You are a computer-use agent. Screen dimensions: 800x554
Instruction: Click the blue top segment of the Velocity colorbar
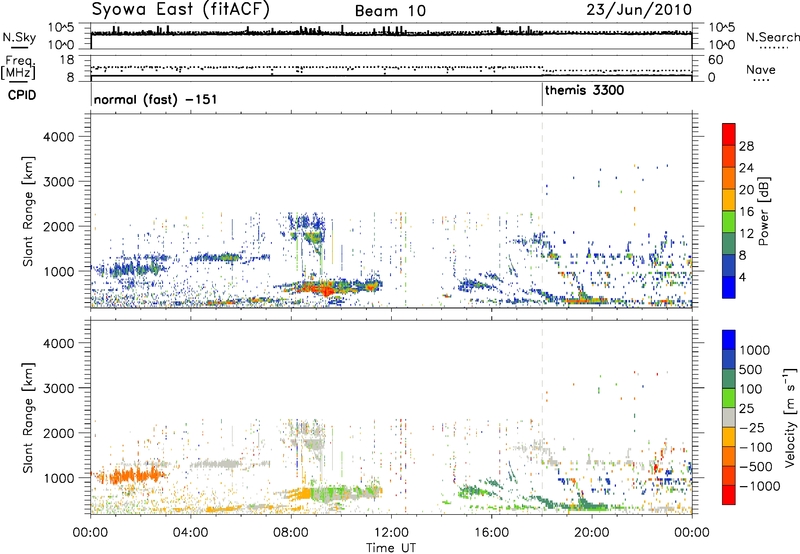tap(729, 340)
